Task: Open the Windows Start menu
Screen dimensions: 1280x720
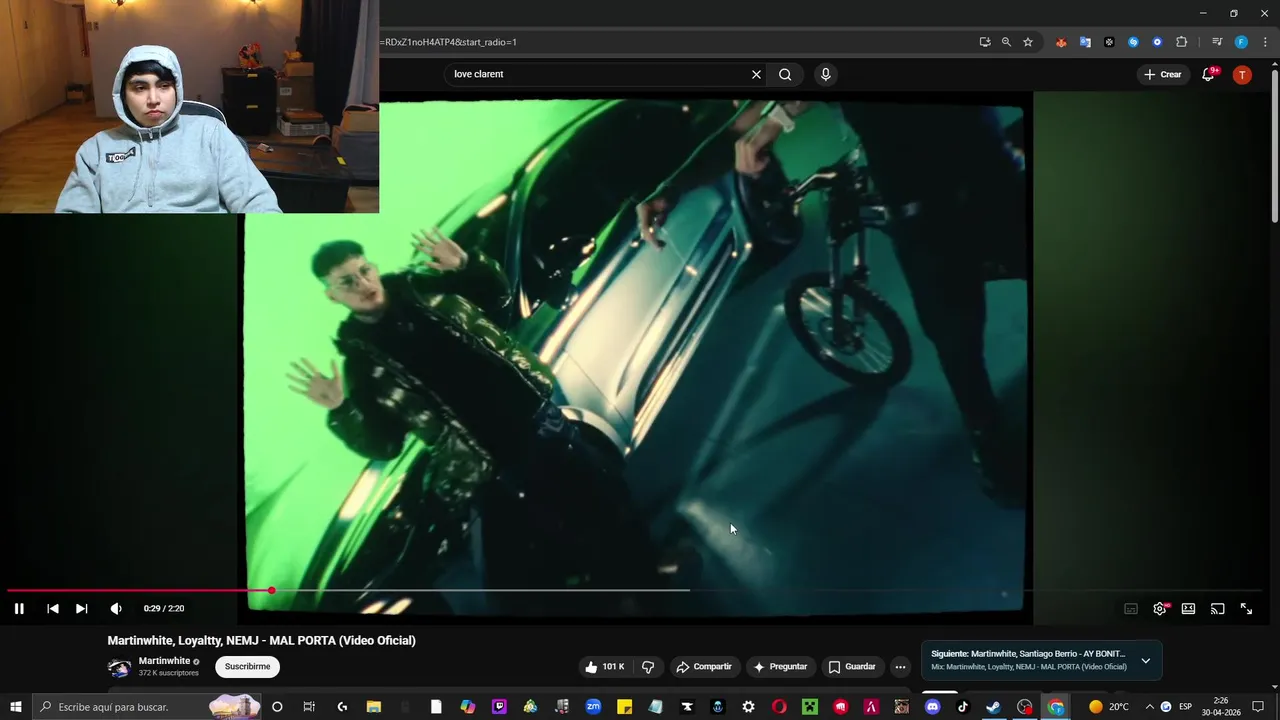Action: click(x=16, y=707)
